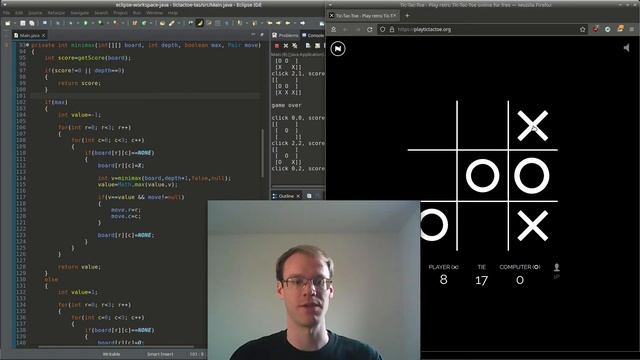
Task: Open the New wizard dropdown arrow
Action: click(15, 23)
